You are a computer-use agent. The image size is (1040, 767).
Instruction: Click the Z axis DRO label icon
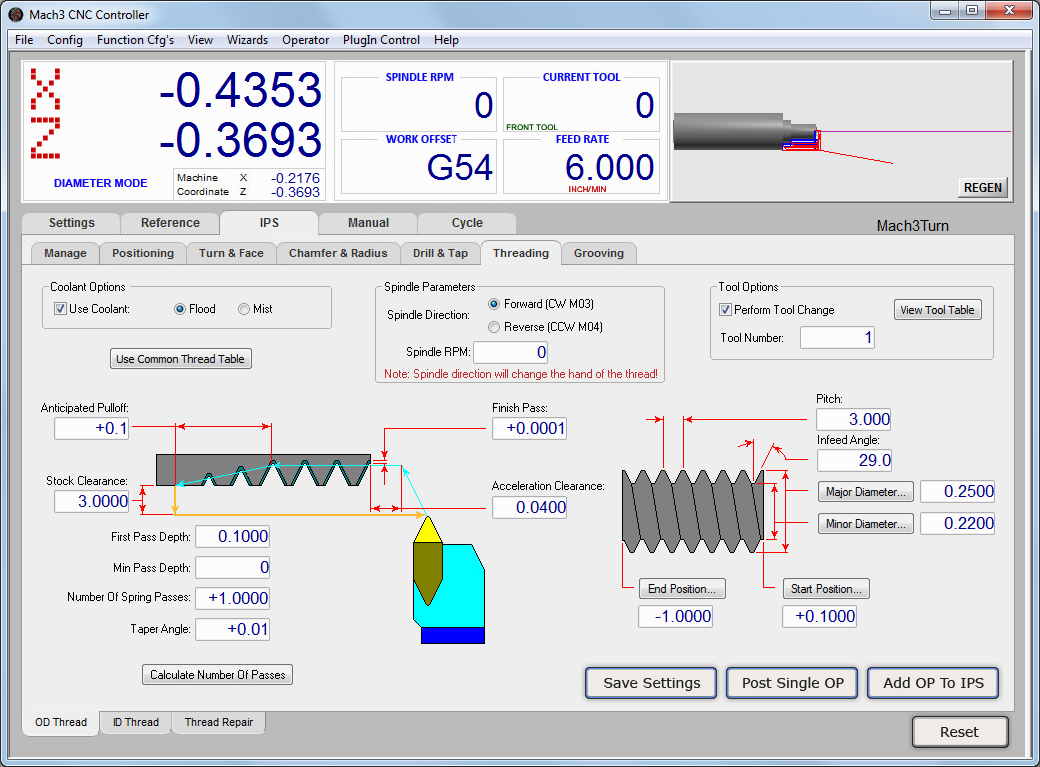pos(45,138)
